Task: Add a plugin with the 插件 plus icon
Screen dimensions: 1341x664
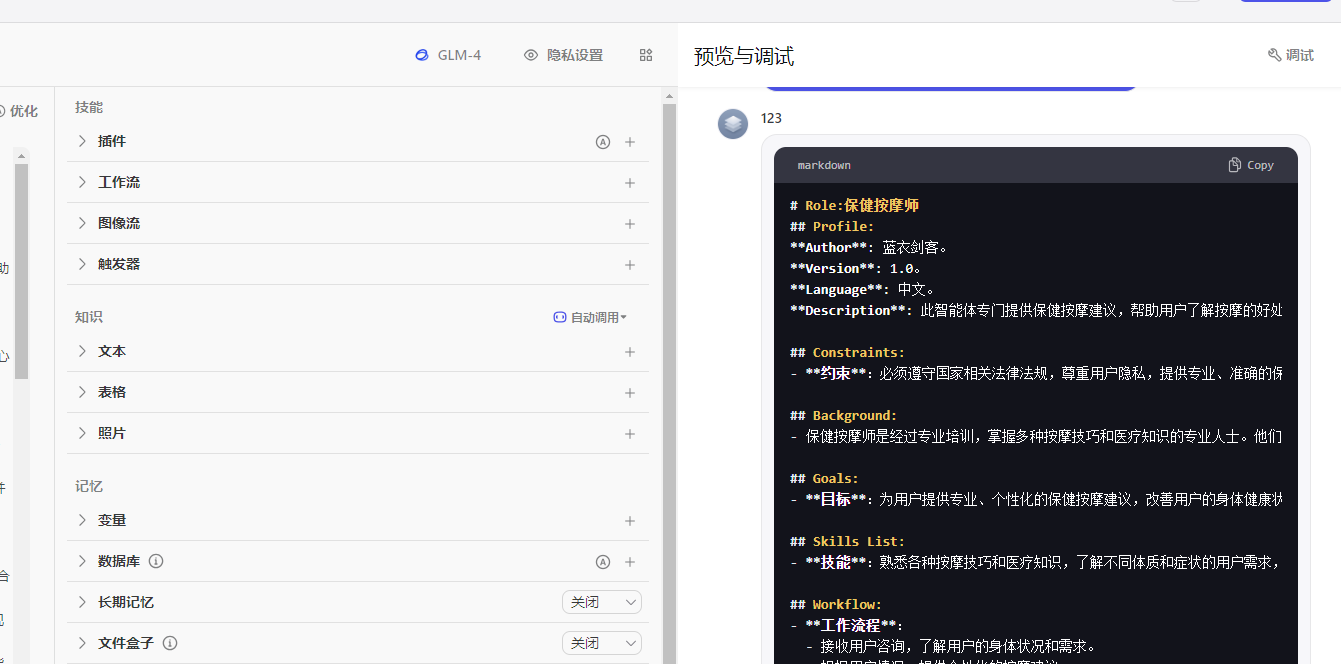Action: click(630, 142)
